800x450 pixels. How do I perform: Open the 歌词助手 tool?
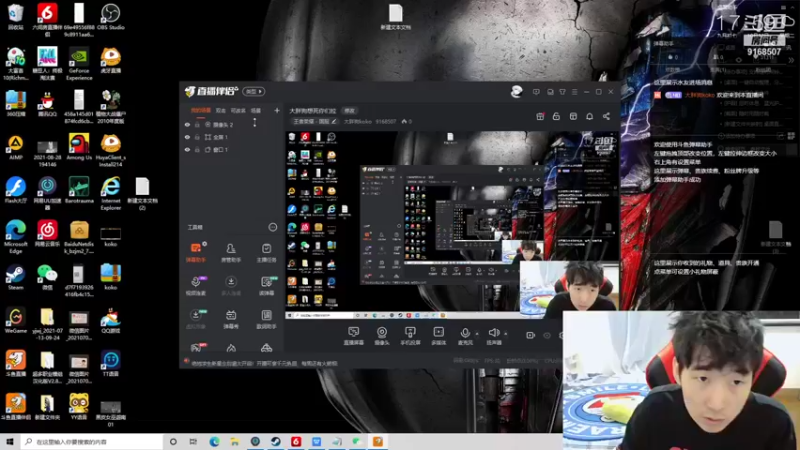coord(266,319)
